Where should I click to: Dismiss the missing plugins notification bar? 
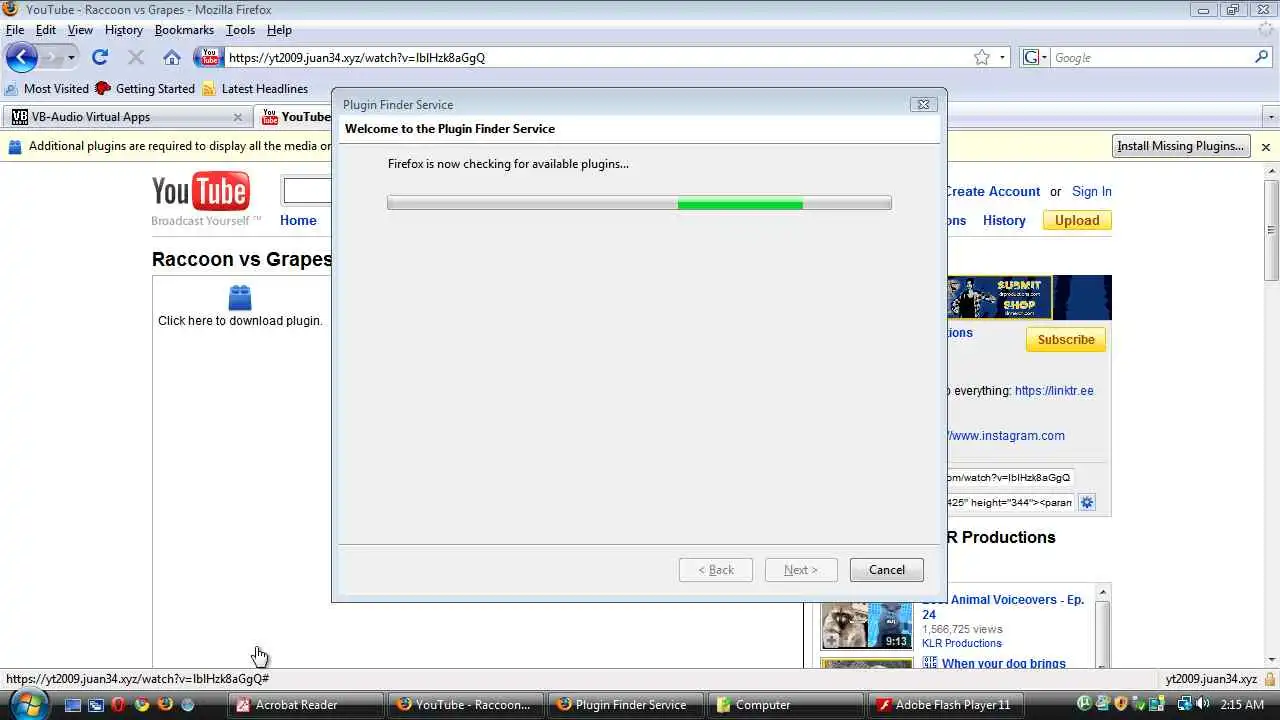tap(1265, 146)
